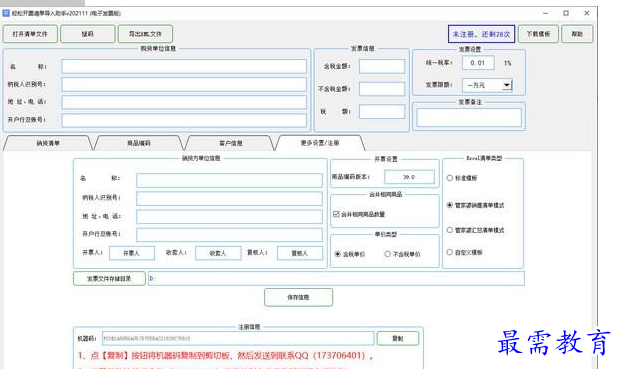Focus buyer 纳税人识别号 field in 购货单位信息
The width and height of the screenshot is (619, 374).
184,84
